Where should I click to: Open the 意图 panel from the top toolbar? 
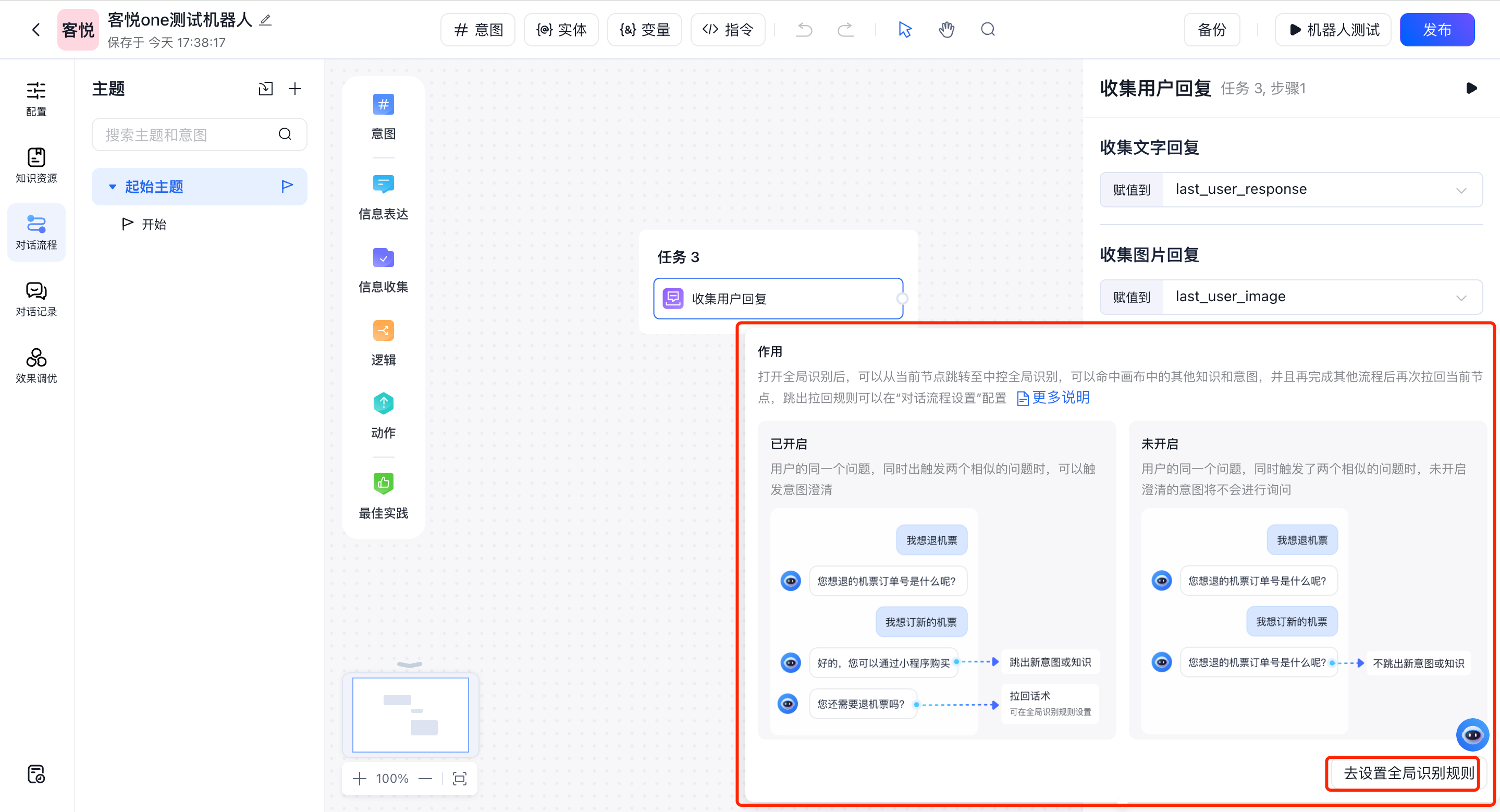coord(477,29)
